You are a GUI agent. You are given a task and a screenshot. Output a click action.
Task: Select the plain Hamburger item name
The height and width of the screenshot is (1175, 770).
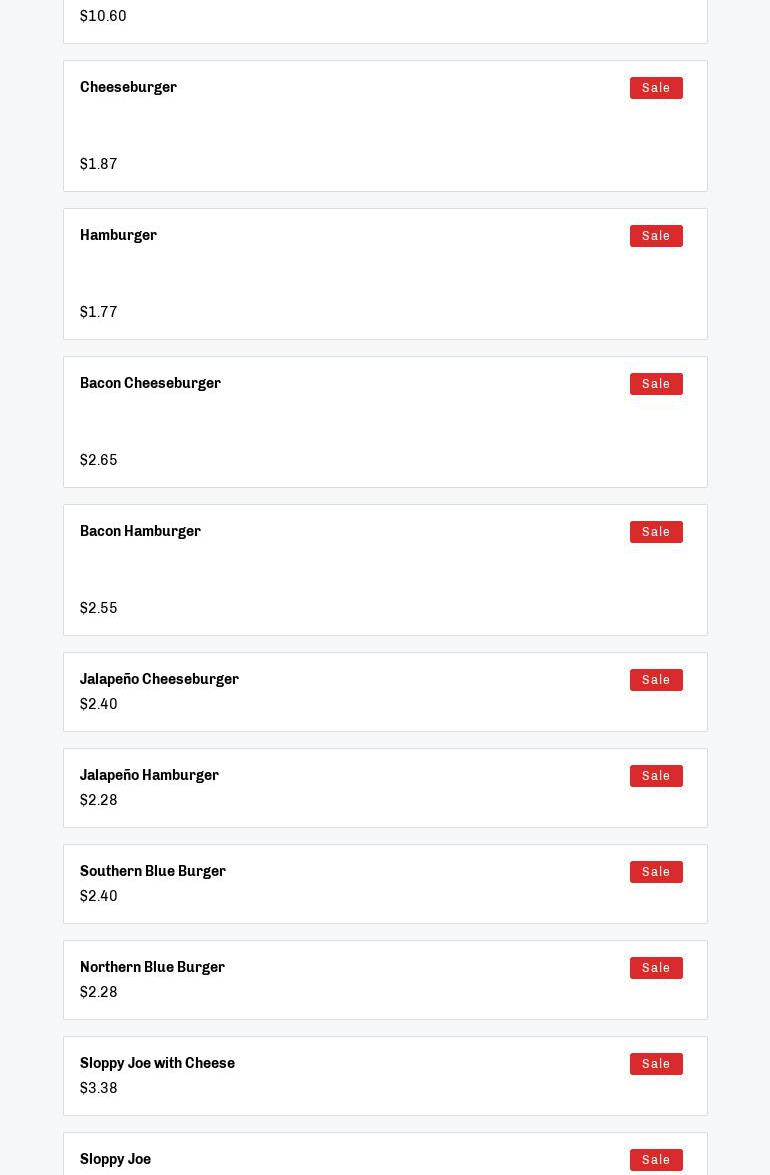click(118, 236)
